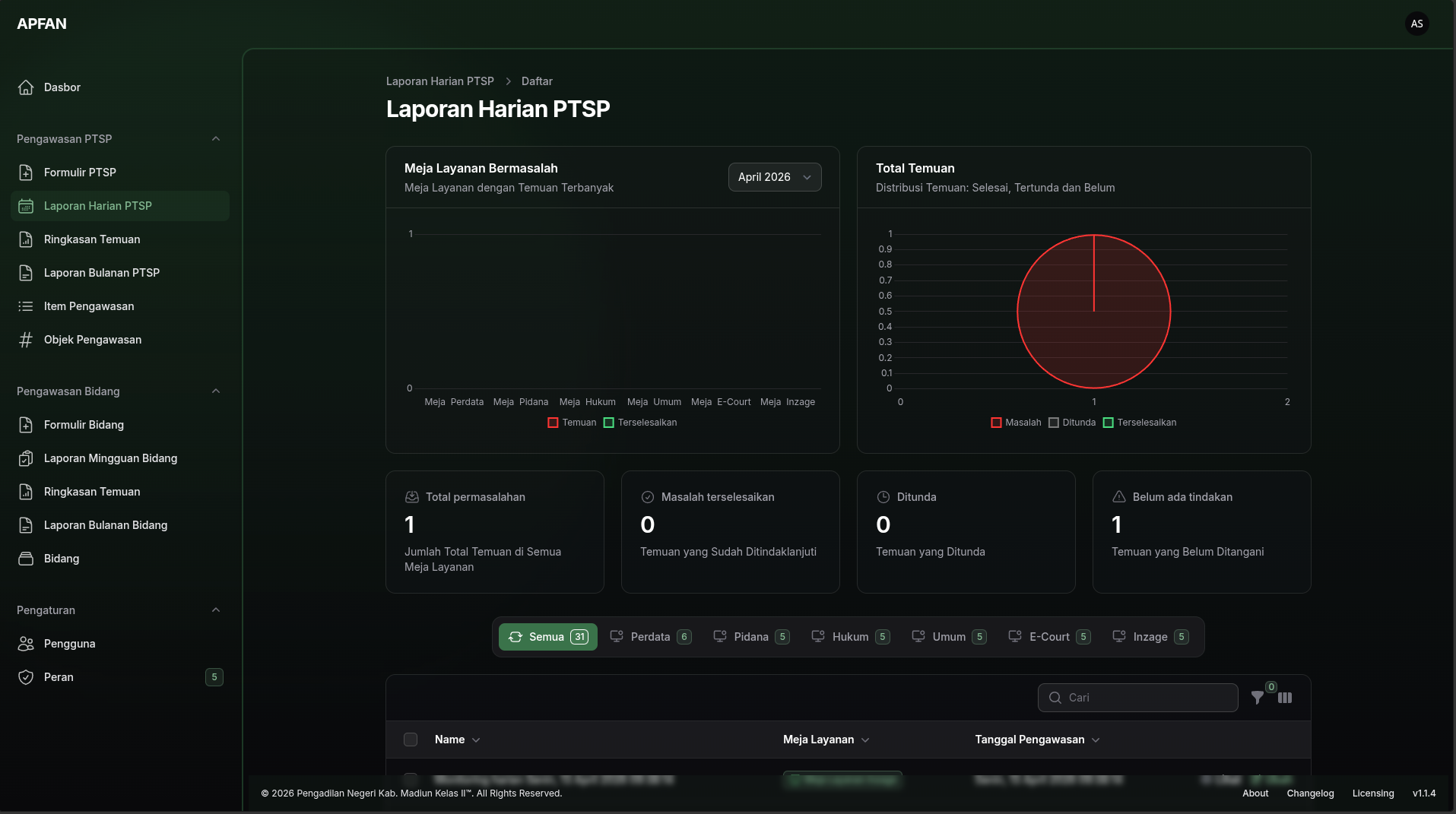Viewport: 1456px width, 814px height.
Task: Open the Dasbor home icon
Action: click(x=26, y=87)
